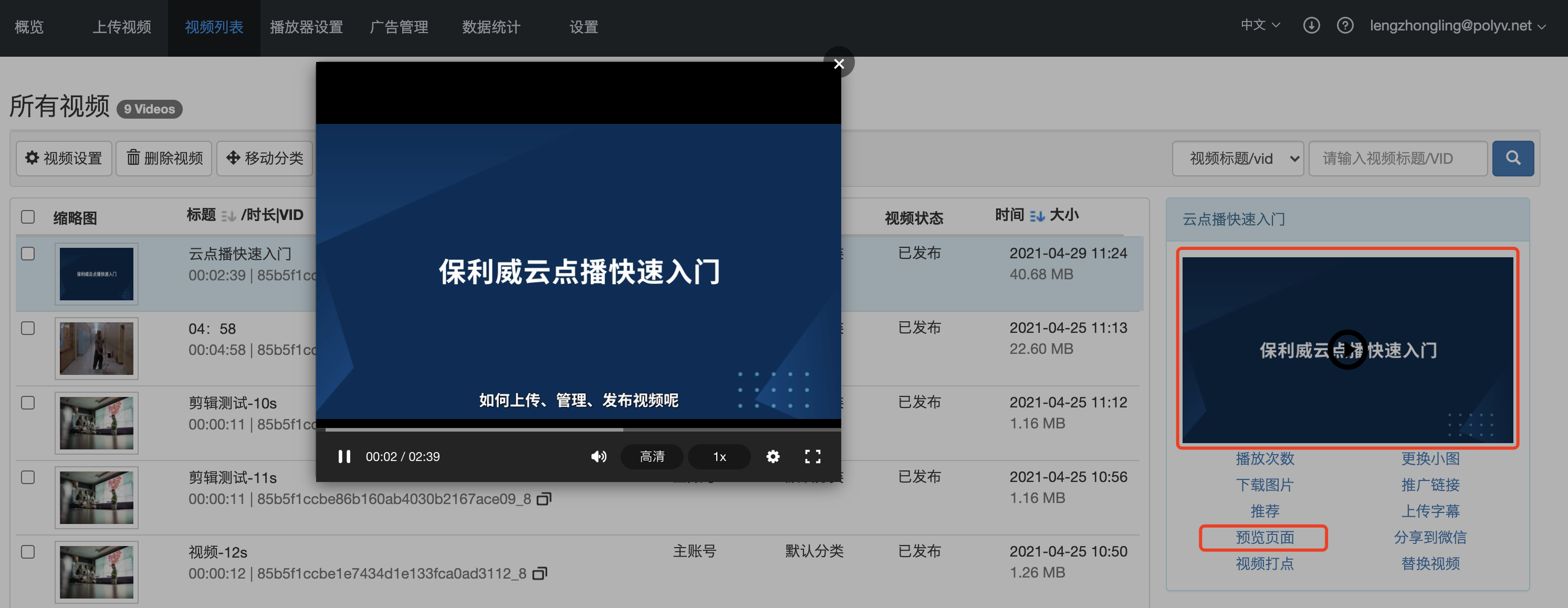Copy VID of 视频-12s video
The width and height of the screenshot is (1568, 608).
(540, 573)
